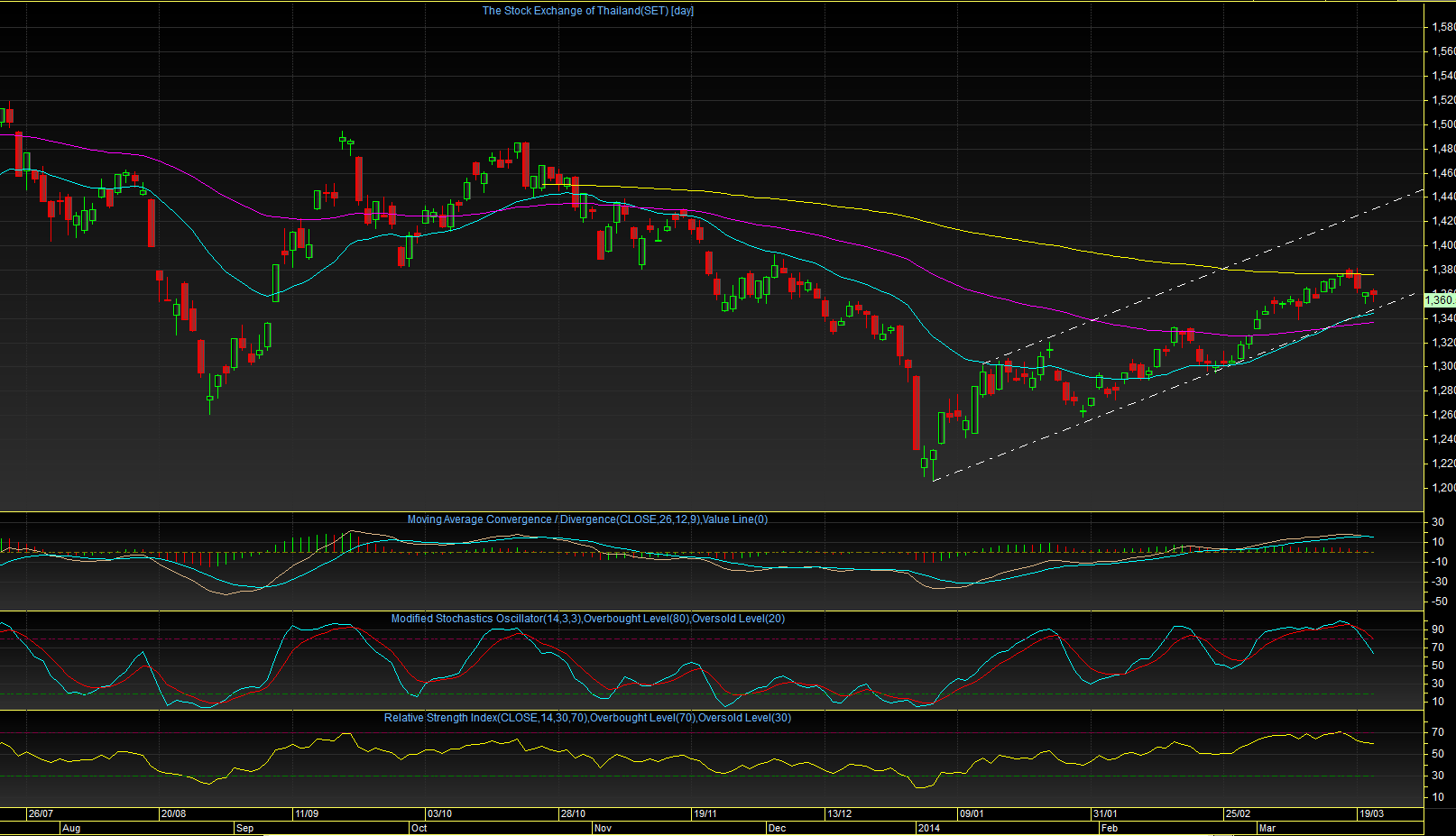Image resolution: width=1456 pixels, height=836 pixels.
Task: Click the '09/01' date label
Action: (972, 813)
